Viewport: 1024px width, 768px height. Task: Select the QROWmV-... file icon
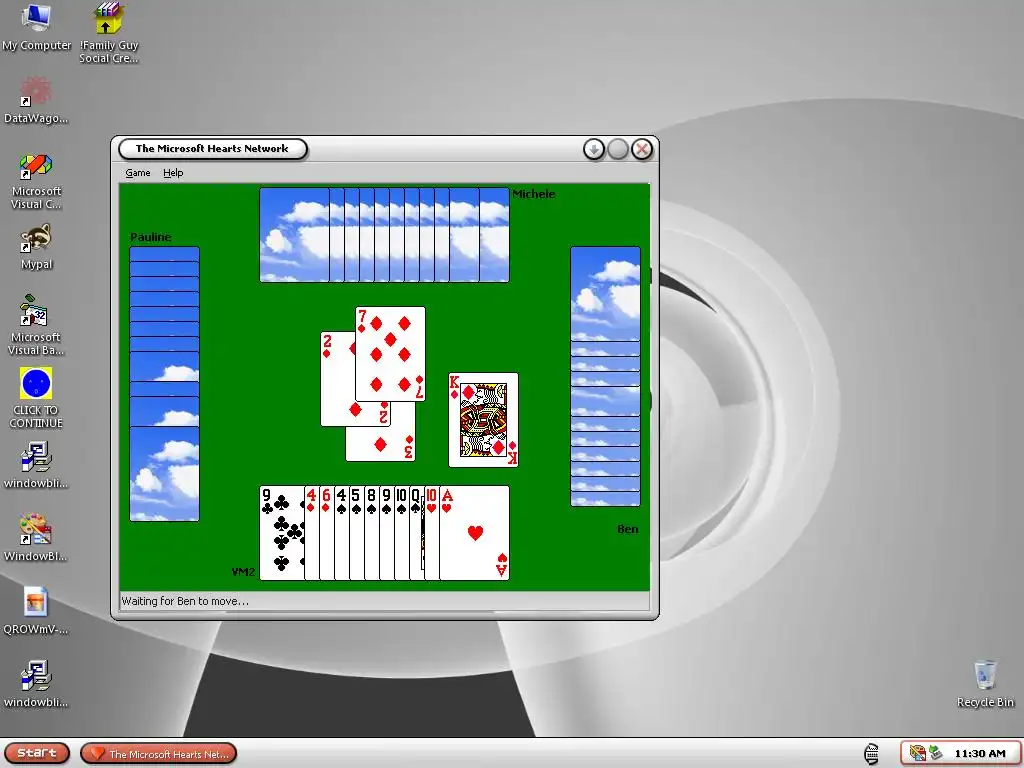(36, 611)
